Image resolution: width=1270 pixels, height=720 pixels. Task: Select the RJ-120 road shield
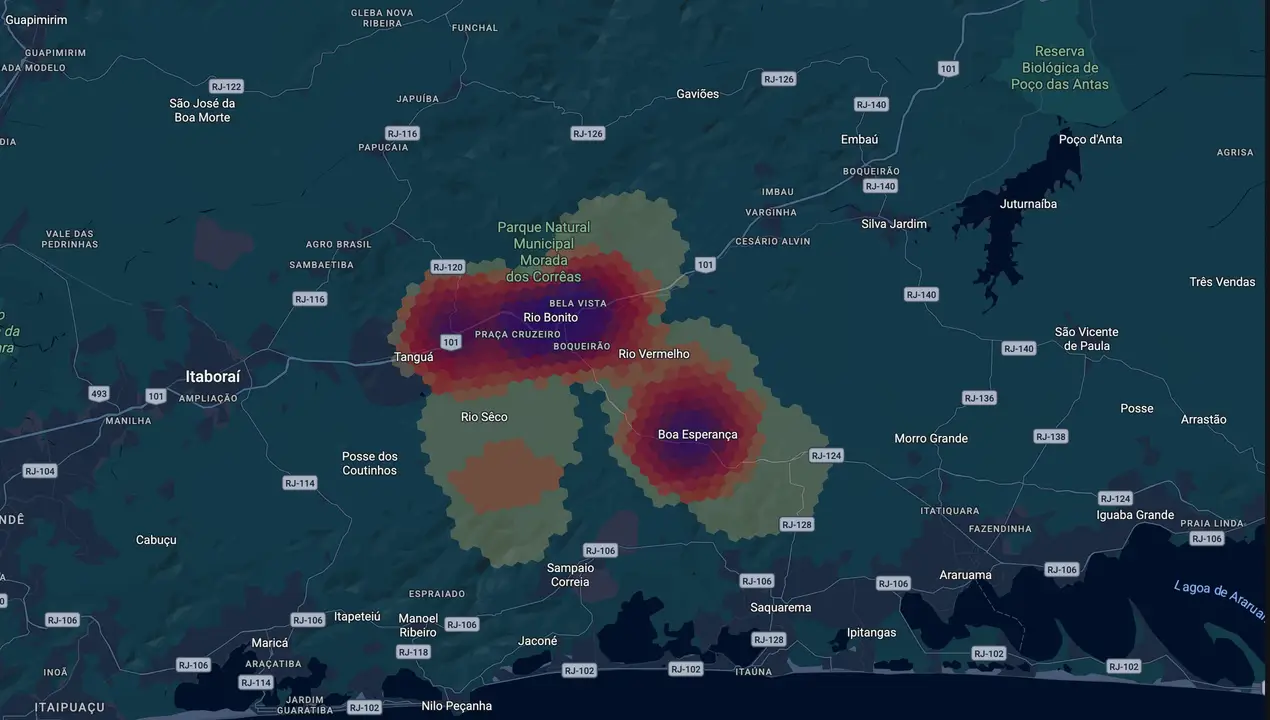[448, 267]
